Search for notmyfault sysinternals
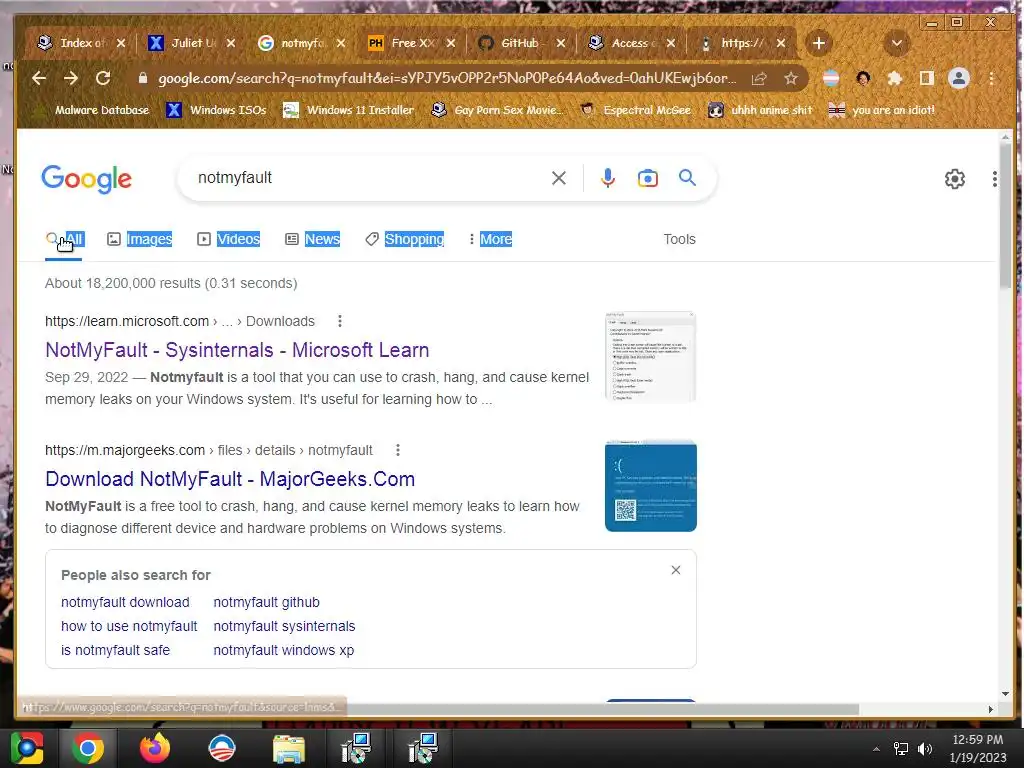This screenshot has width=1024, height=768. coord(284,626)
